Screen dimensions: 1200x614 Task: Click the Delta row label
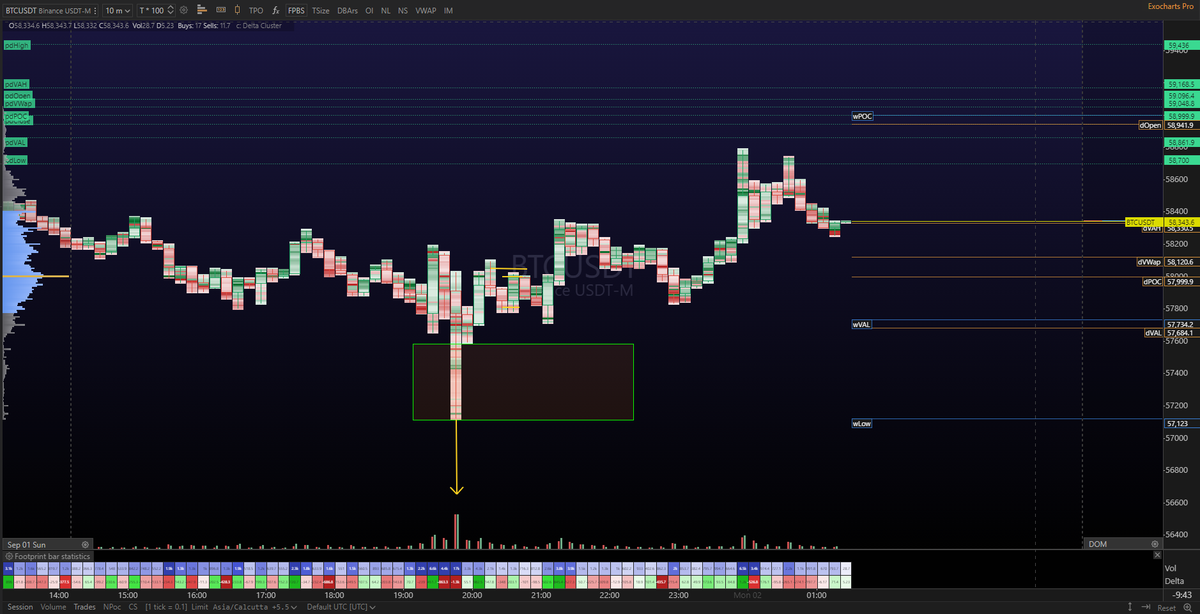pos(1174,581)
